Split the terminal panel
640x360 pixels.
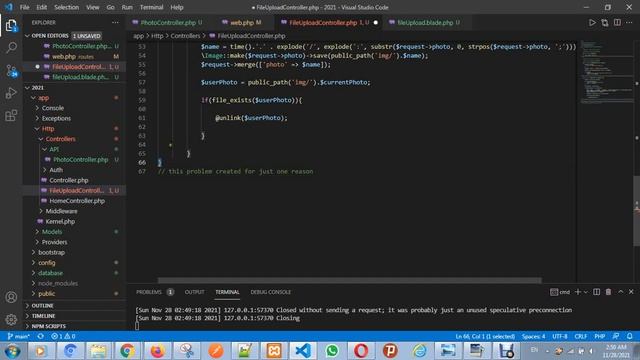coord(596,292)
